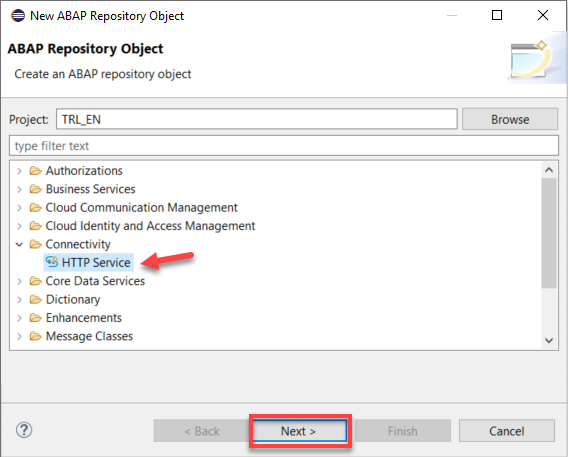Click the Dictionary folder icon
Image resolution: width=568 pixels, height=457 pixels.
click(x=36, y=299)
